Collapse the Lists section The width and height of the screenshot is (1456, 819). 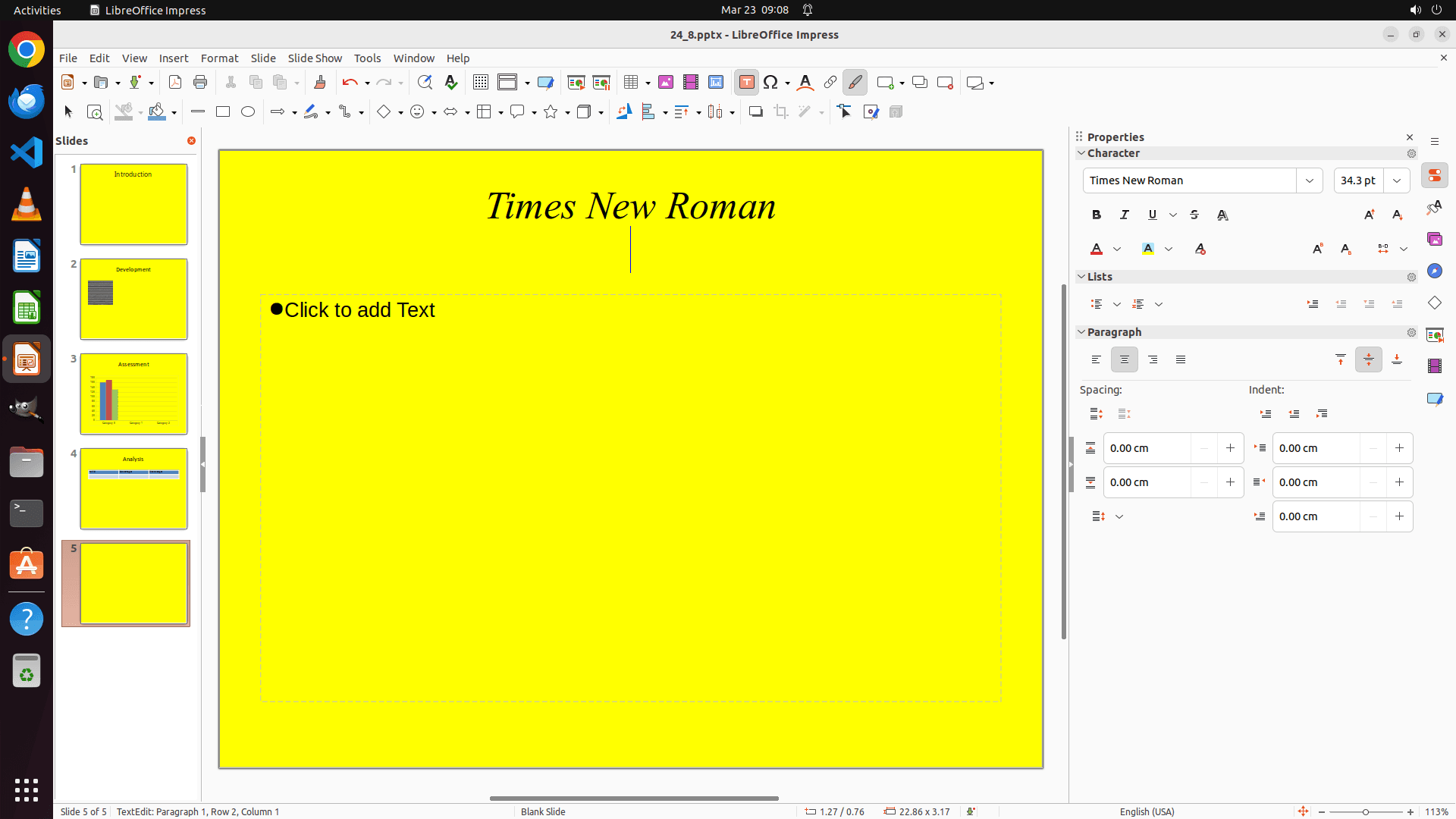point(1081,277)
